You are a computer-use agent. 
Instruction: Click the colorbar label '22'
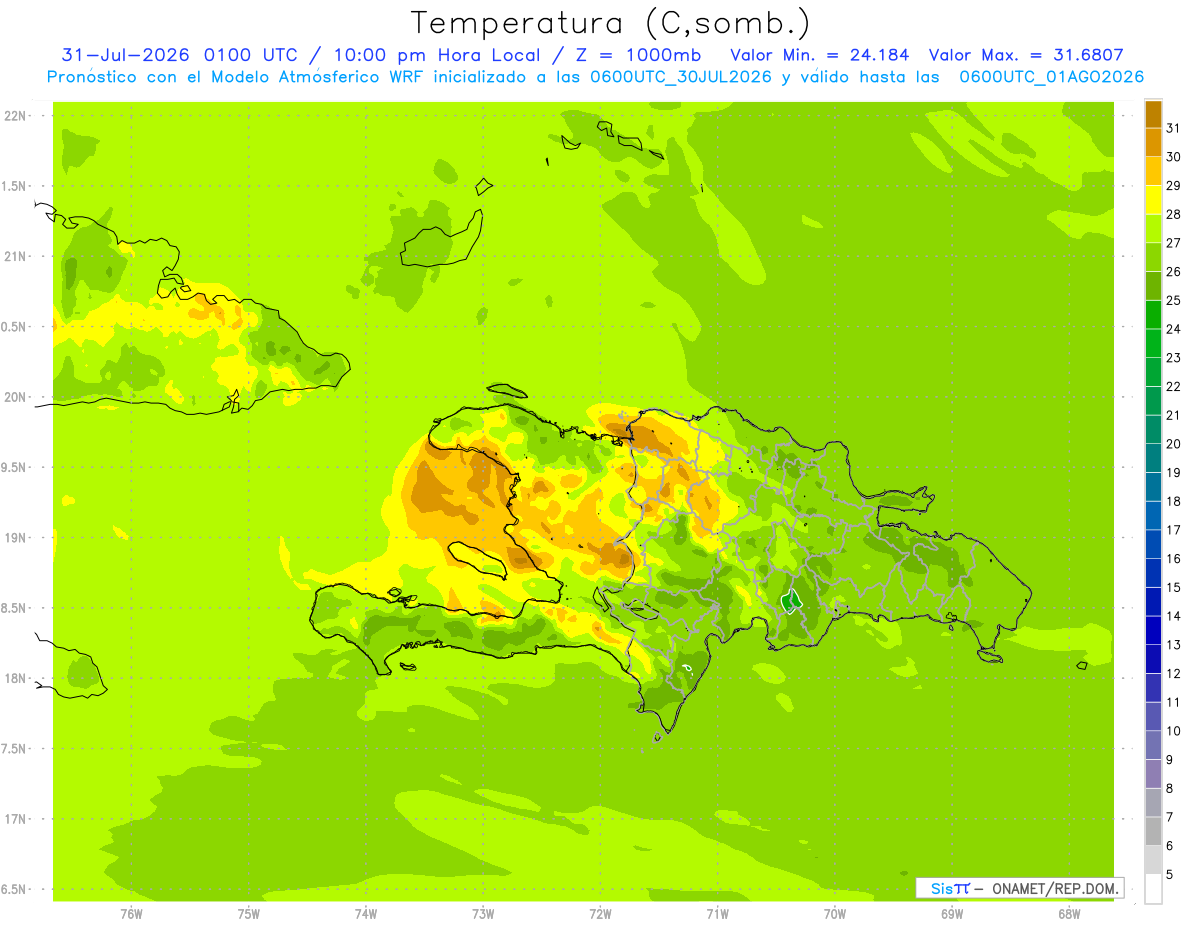tap(1174, 386)
